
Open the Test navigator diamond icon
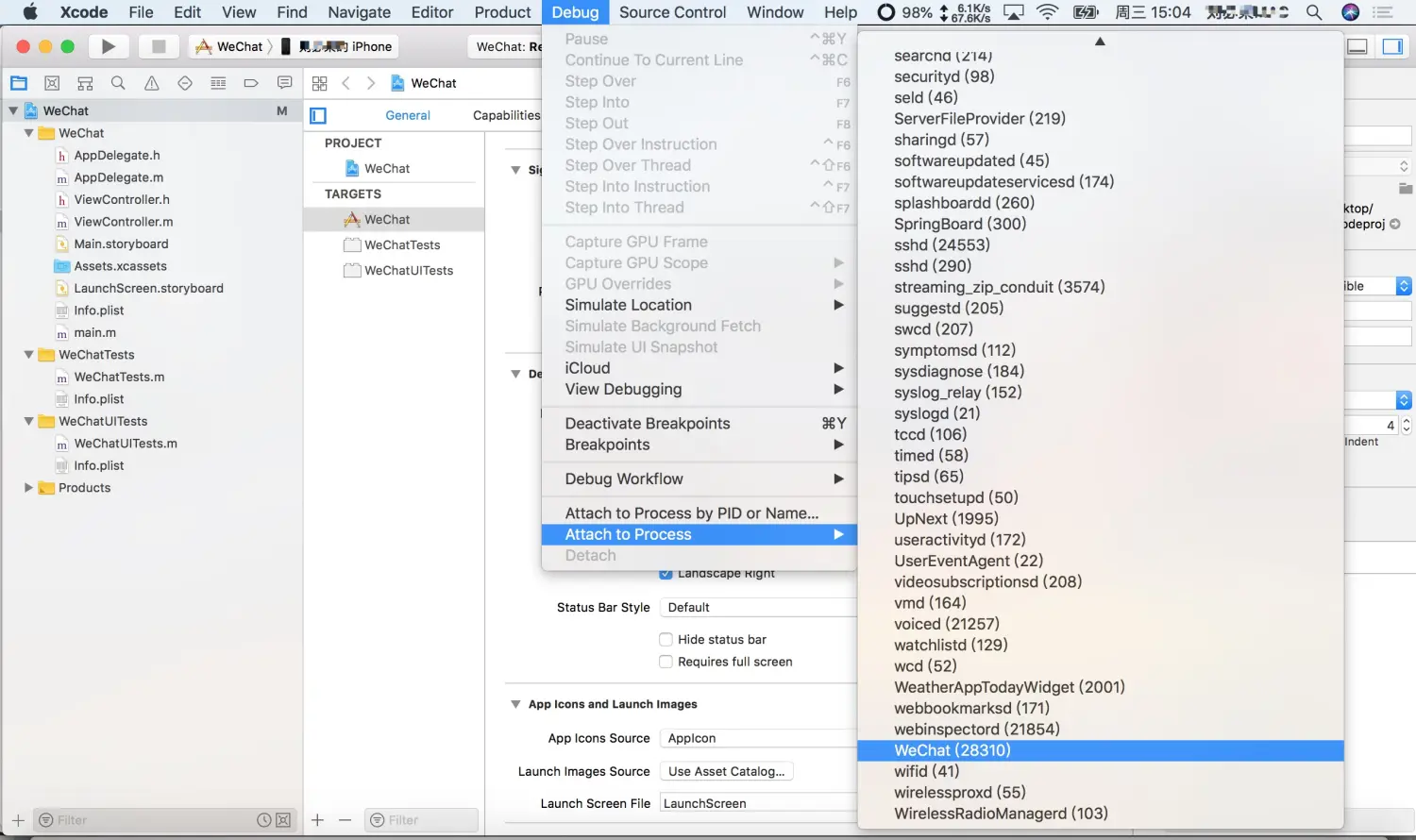coord(185,83)
